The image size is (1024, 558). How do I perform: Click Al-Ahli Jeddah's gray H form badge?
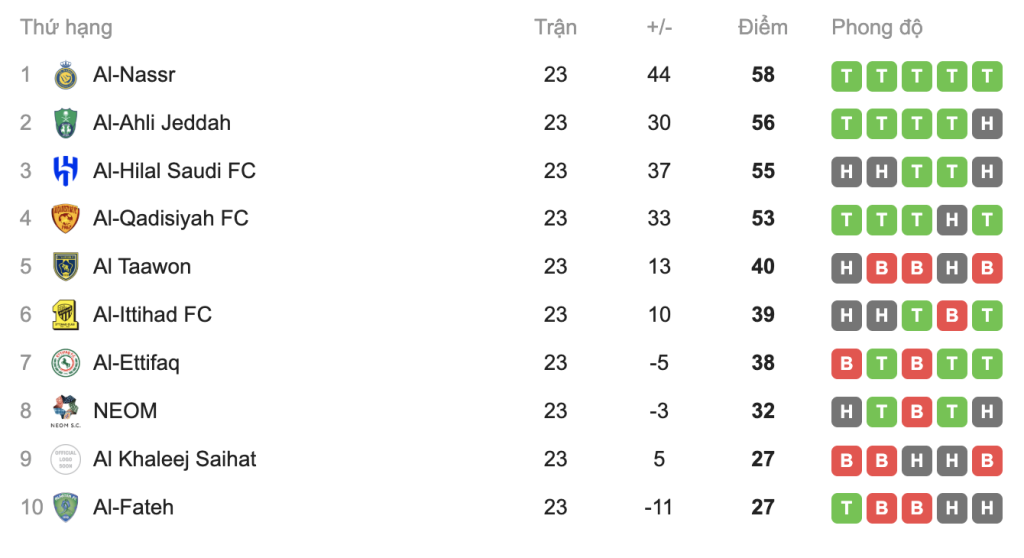tap(986, 123)
